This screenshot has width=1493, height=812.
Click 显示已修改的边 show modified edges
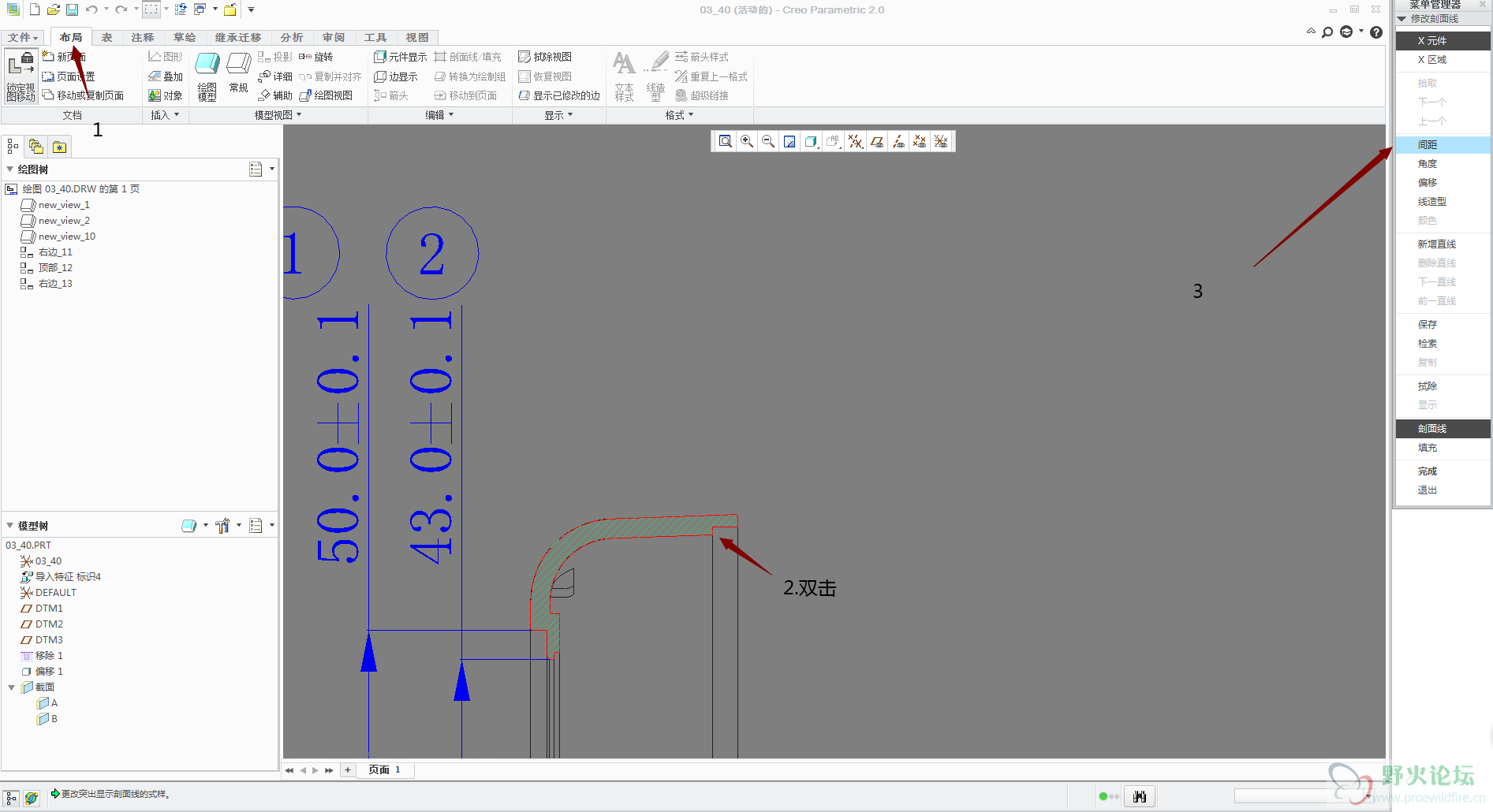(559, 95)
